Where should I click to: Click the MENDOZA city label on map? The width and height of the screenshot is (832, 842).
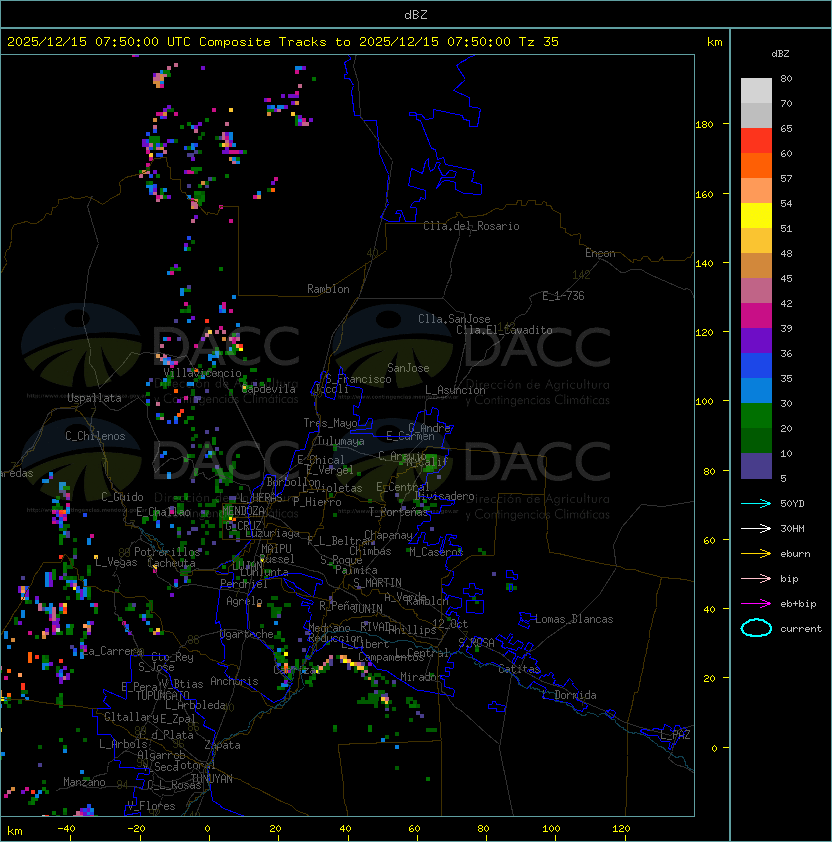(x=244, y=511)
